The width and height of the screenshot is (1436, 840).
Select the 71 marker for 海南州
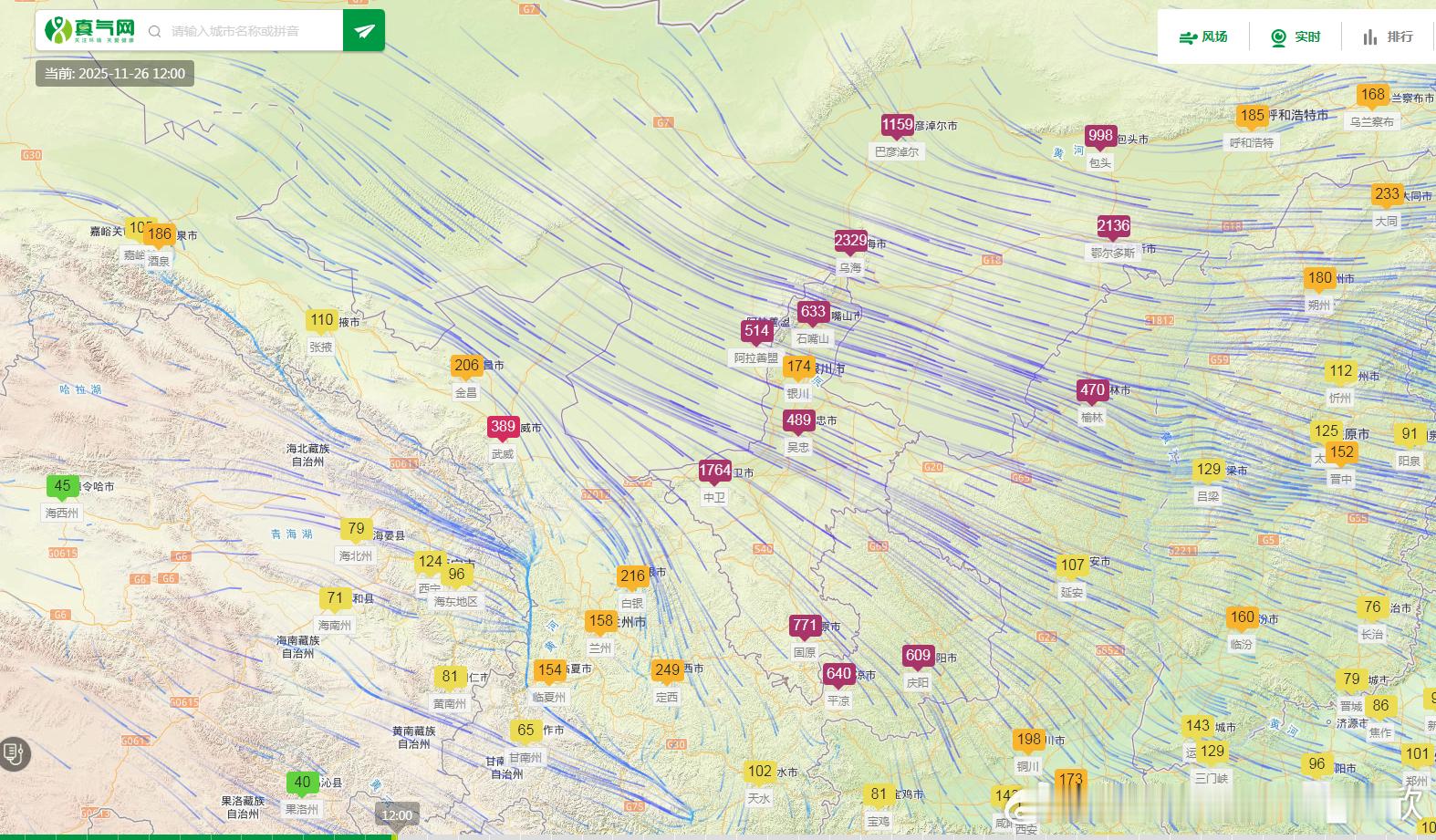(336, 599)
